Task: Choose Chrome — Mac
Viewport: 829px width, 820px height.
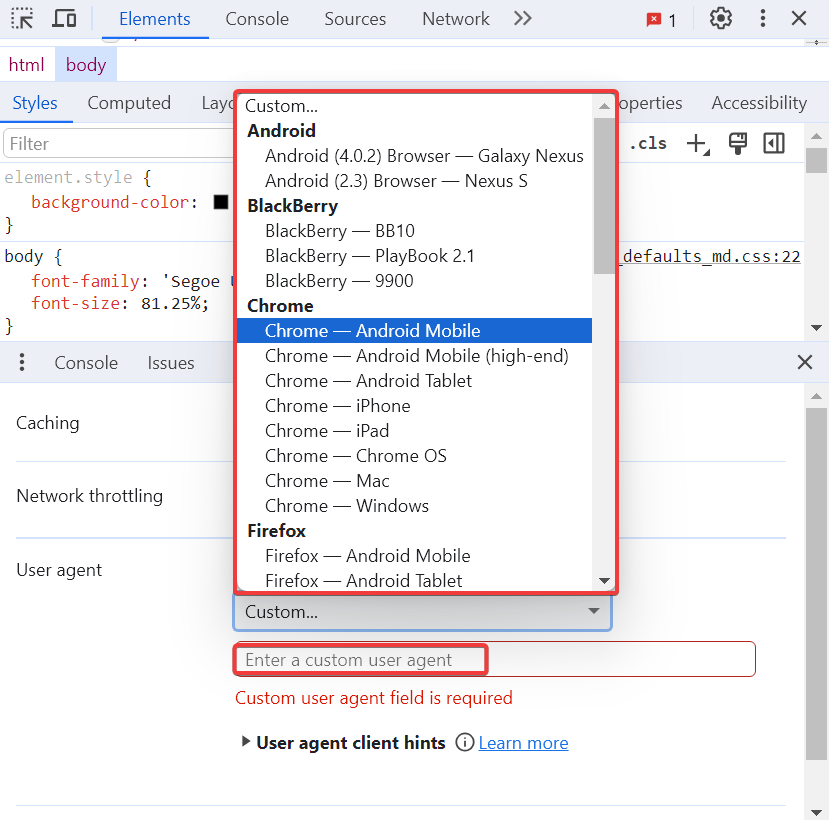Action: click(414, 481)
